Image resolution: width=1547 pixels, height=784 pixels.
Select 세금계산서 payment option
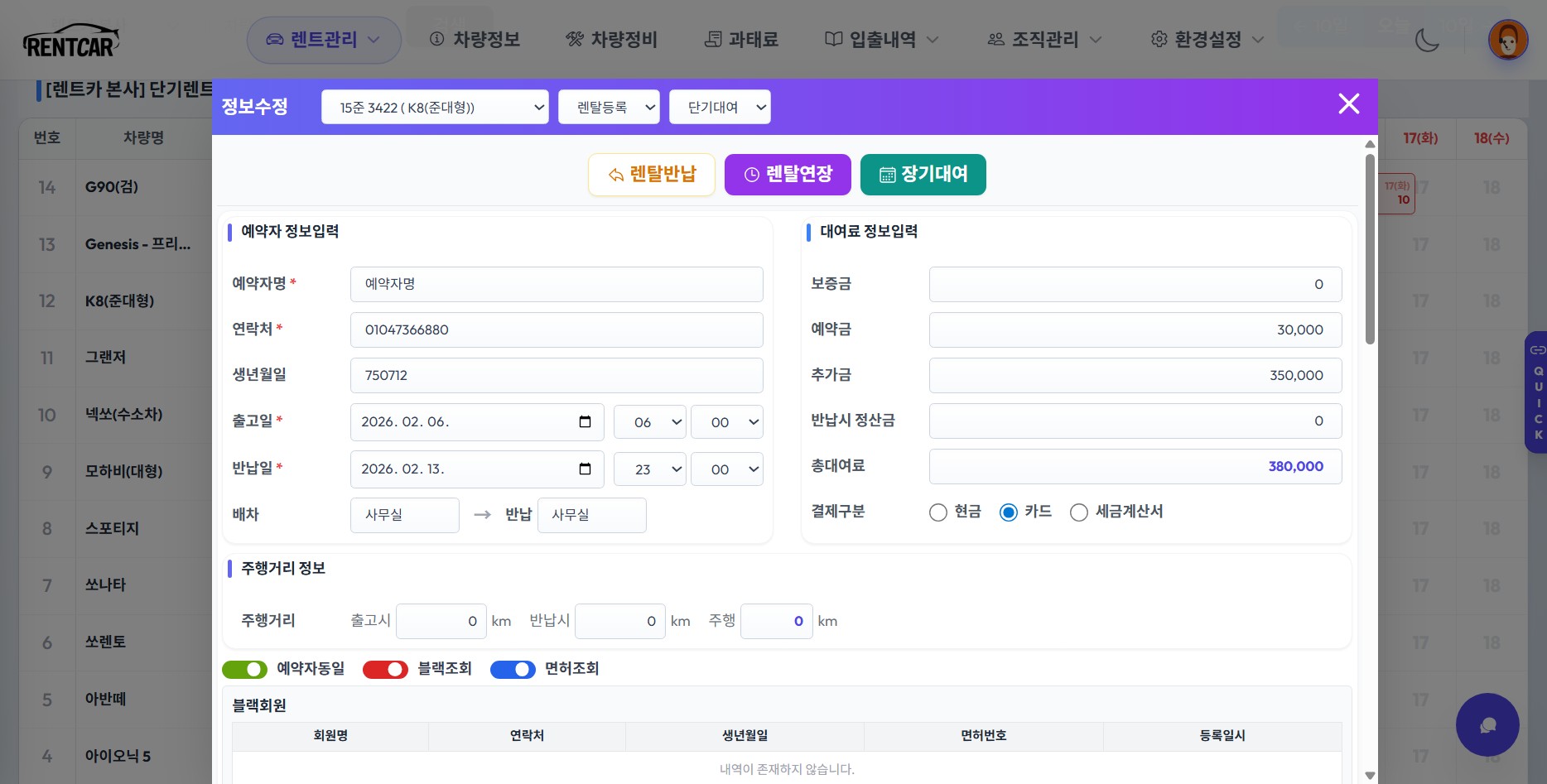tap(1079, 512)
